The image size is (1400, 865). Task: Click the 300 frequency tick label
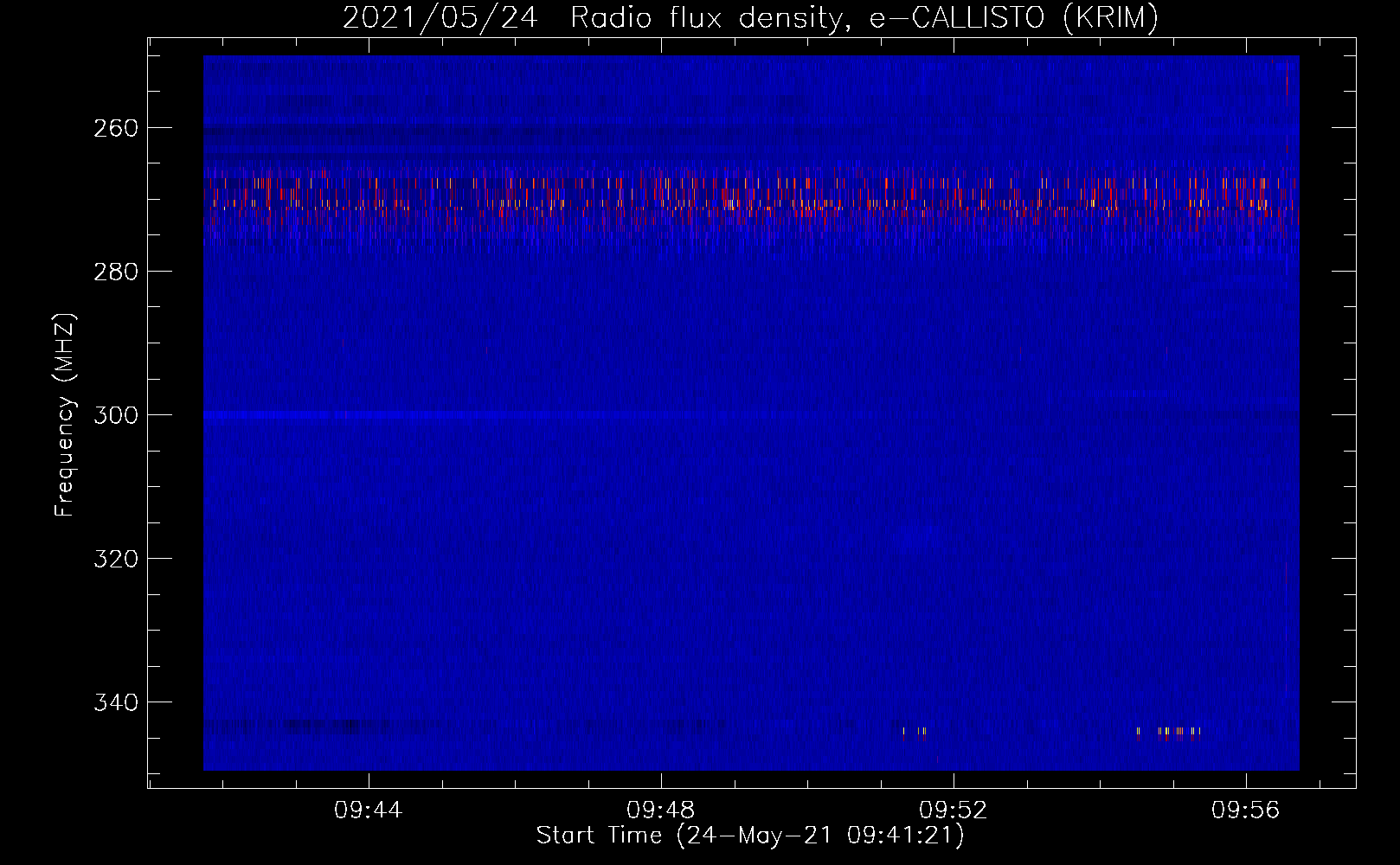tap(116, 415)
